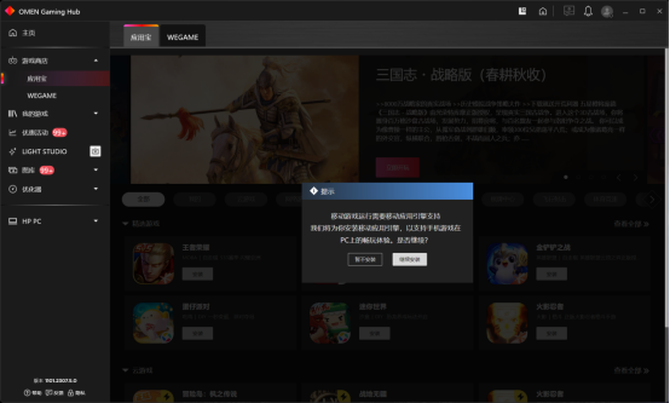Viewport: 670px width, 403px height.
Task: Open the notifications bell in title bar
Action: (x=588, y=11)
